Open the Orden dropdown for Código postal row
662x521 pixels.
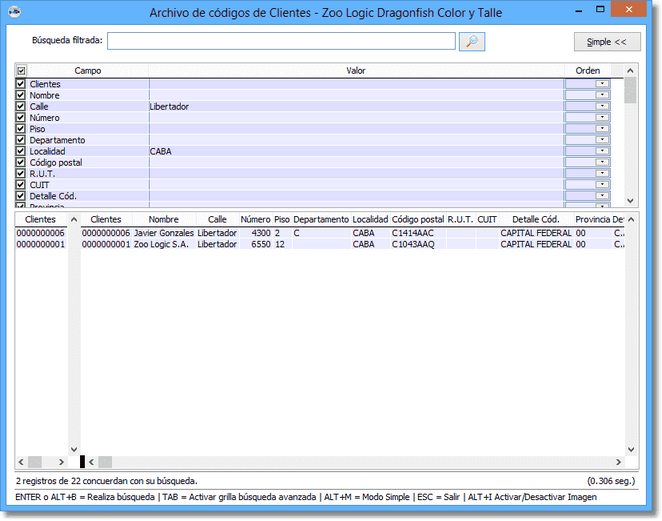(x=602, y=162)
